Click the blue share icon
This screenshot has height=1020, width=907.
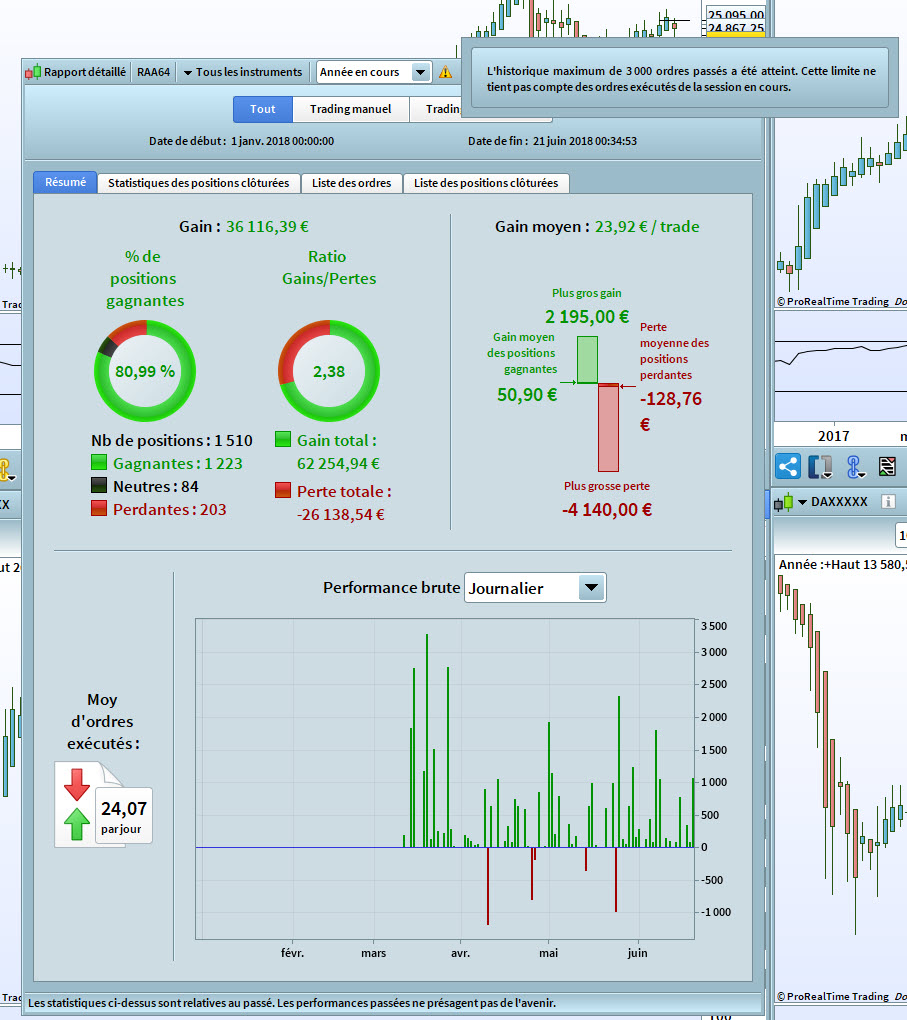click(787, 466)
